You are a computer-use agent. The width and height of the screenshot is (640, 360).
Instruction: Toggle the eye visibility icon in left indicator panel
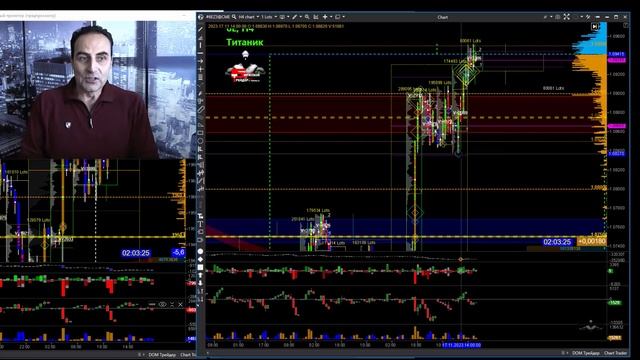point(162,304)
